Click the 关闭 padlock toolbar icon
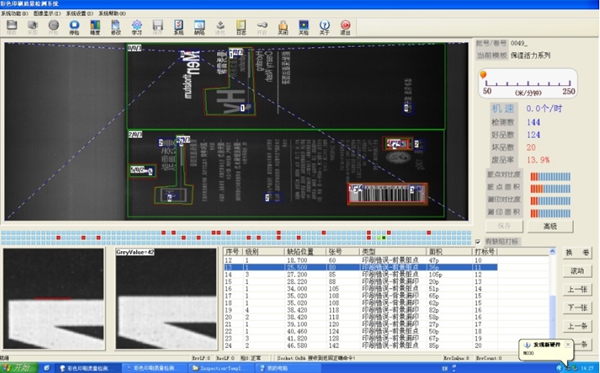This screenshot has height=373, width=600. pos(283,27)
